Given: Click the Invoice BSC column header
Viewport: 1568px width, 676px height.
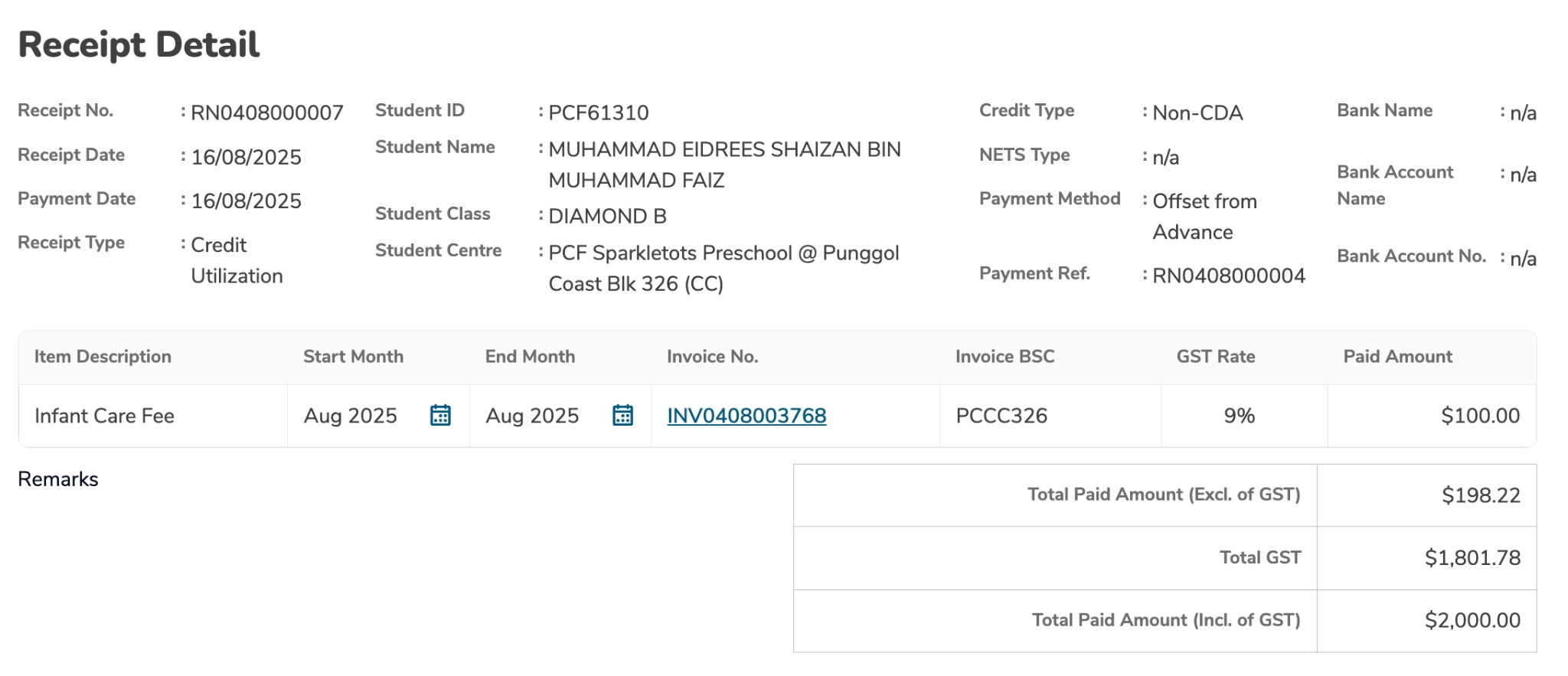Looking at the screenshot, I should (x=1004, y=357).
